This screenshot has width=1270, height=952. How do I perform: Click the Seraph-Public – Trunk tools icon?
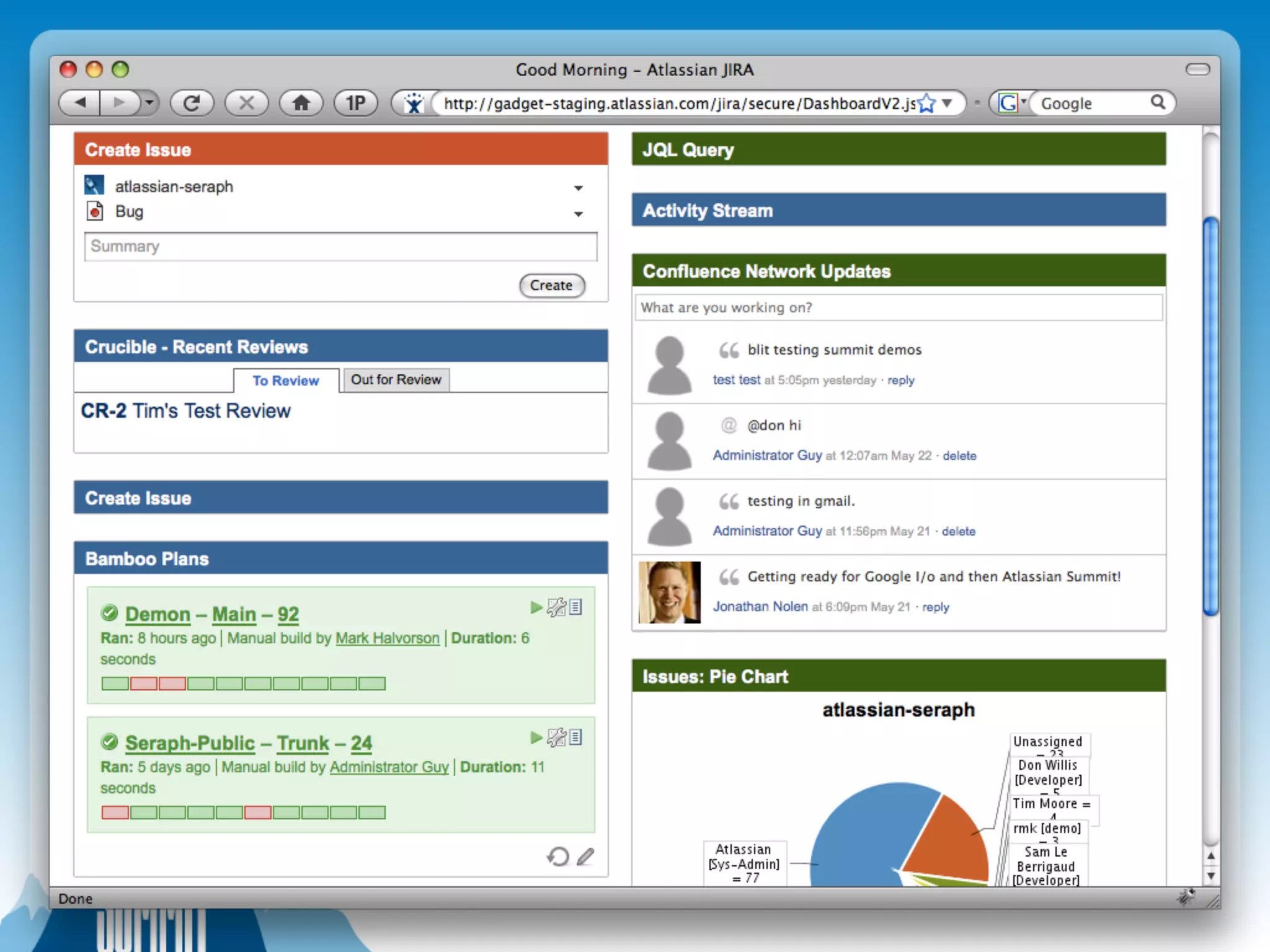(556, 737)
